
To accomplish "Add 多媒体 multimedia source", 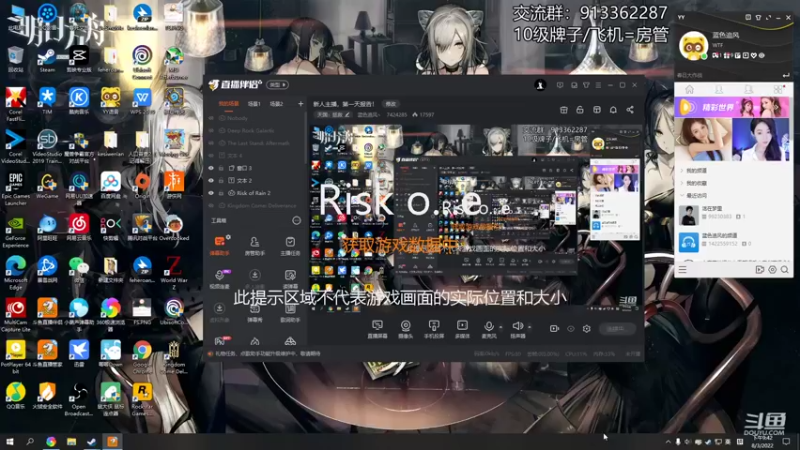I will [462, 329].
